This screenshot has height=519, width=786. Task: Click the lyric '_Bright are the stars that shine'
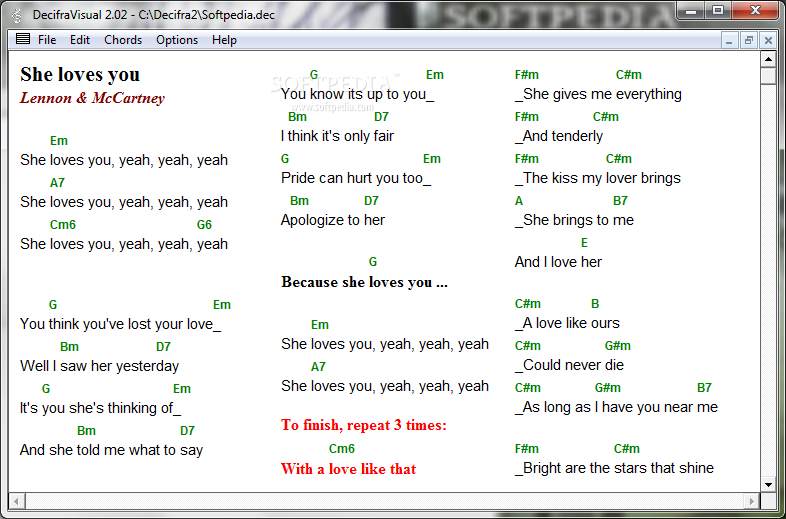pos(615,468)
